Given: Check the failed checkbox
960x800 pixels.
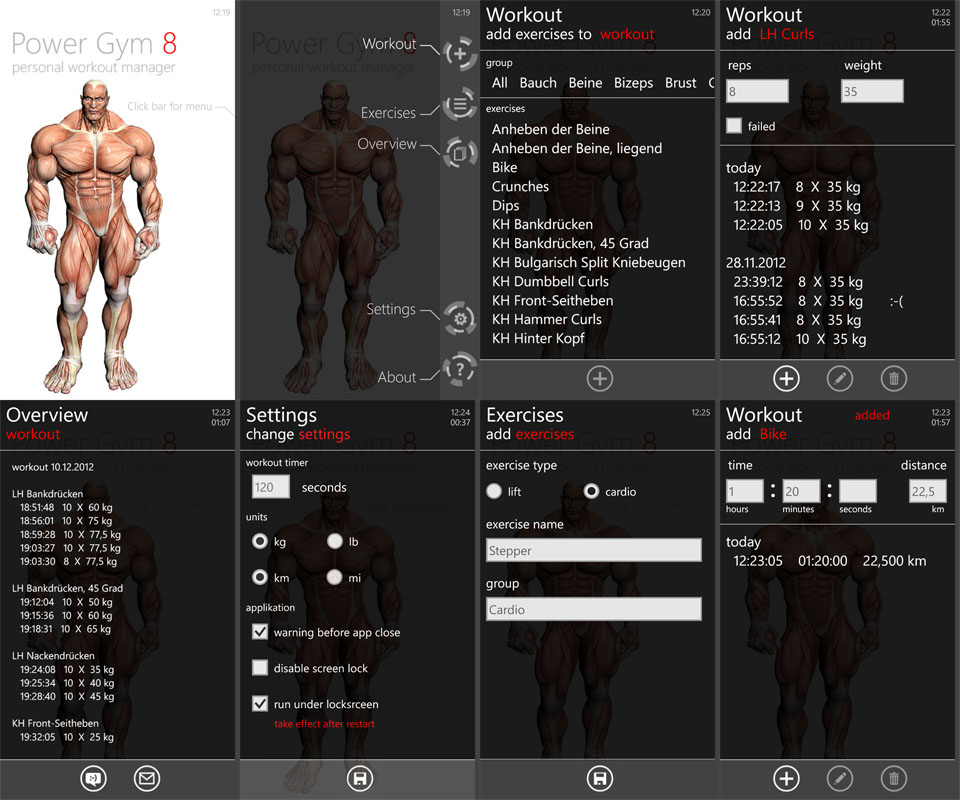Looking at the screenshot, I should coord(733,126).
